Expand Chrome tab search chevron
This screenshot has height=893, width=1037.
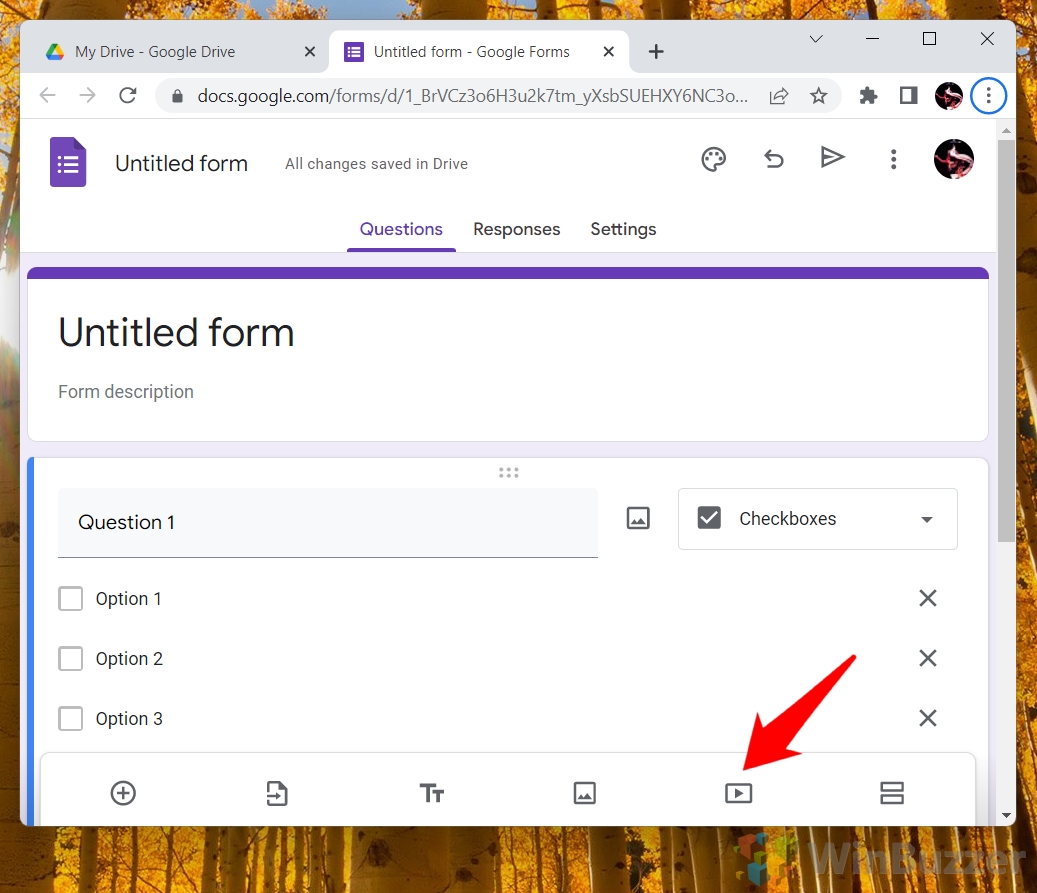click(x=816, y=39)
